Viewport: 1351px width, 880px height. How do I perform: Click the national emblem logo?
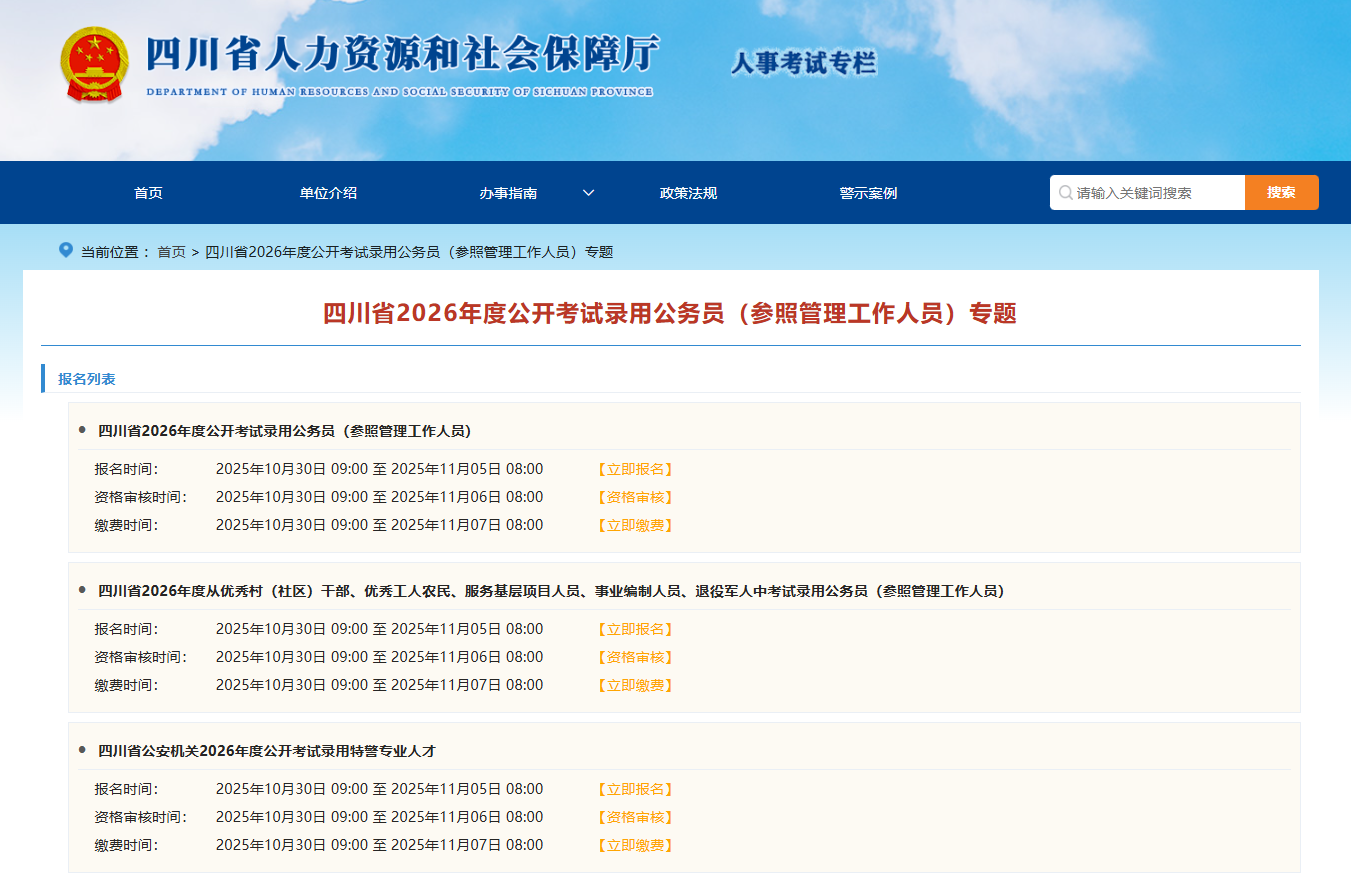[93, 63]
